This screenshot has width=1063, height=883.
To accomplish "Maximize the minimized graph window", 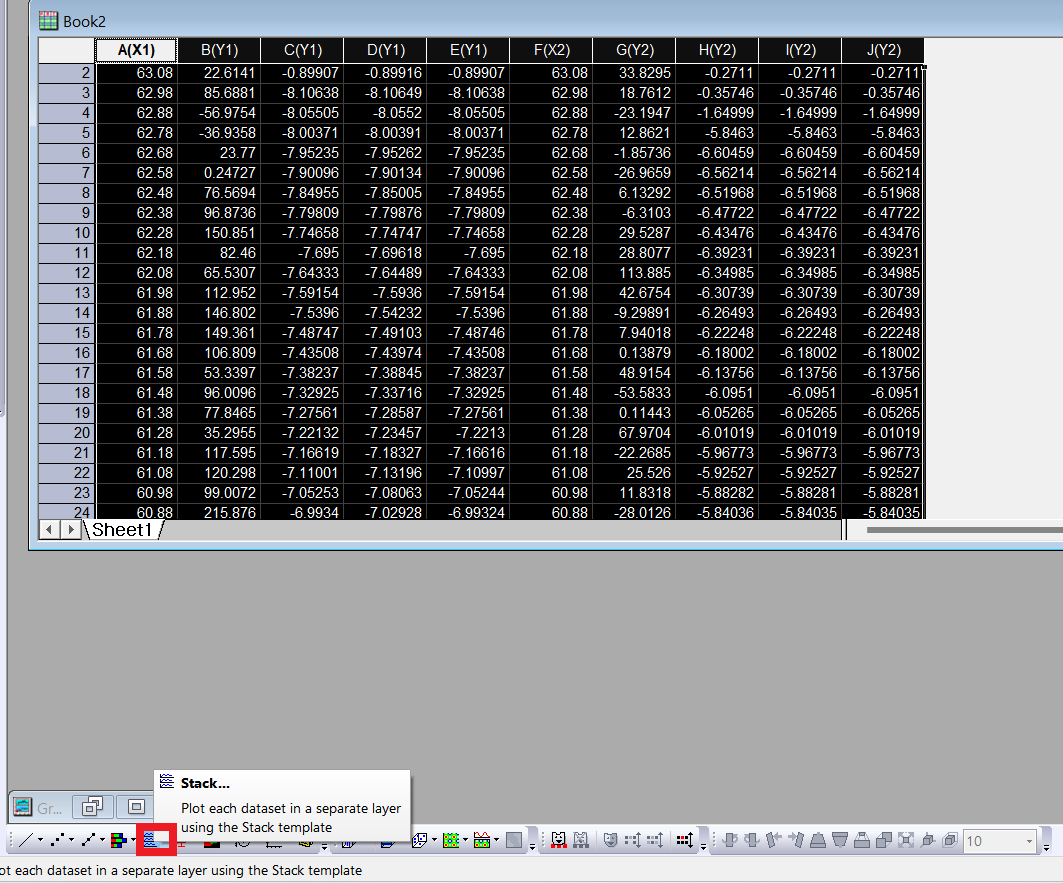I will 136,806.
